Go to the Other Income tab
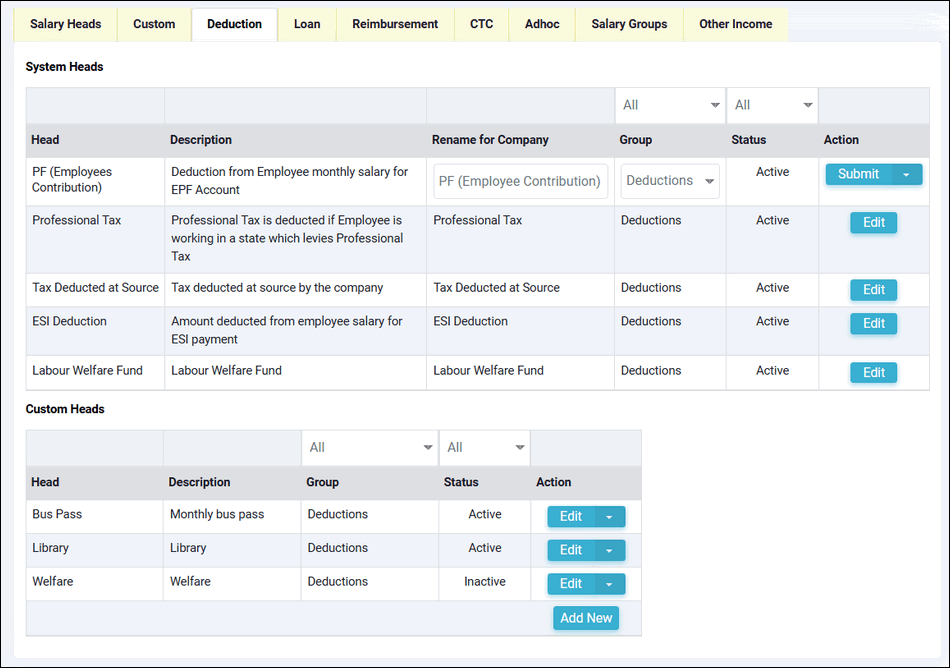The width and height of the screenshot is (950, 668). coord(735,24)
